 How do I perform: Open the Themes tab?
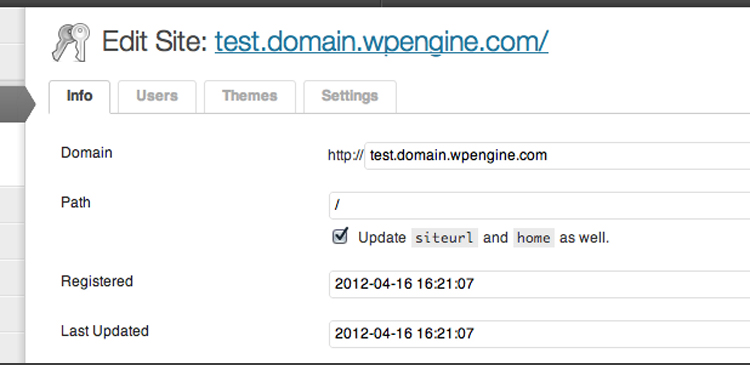tap(250, 96)
